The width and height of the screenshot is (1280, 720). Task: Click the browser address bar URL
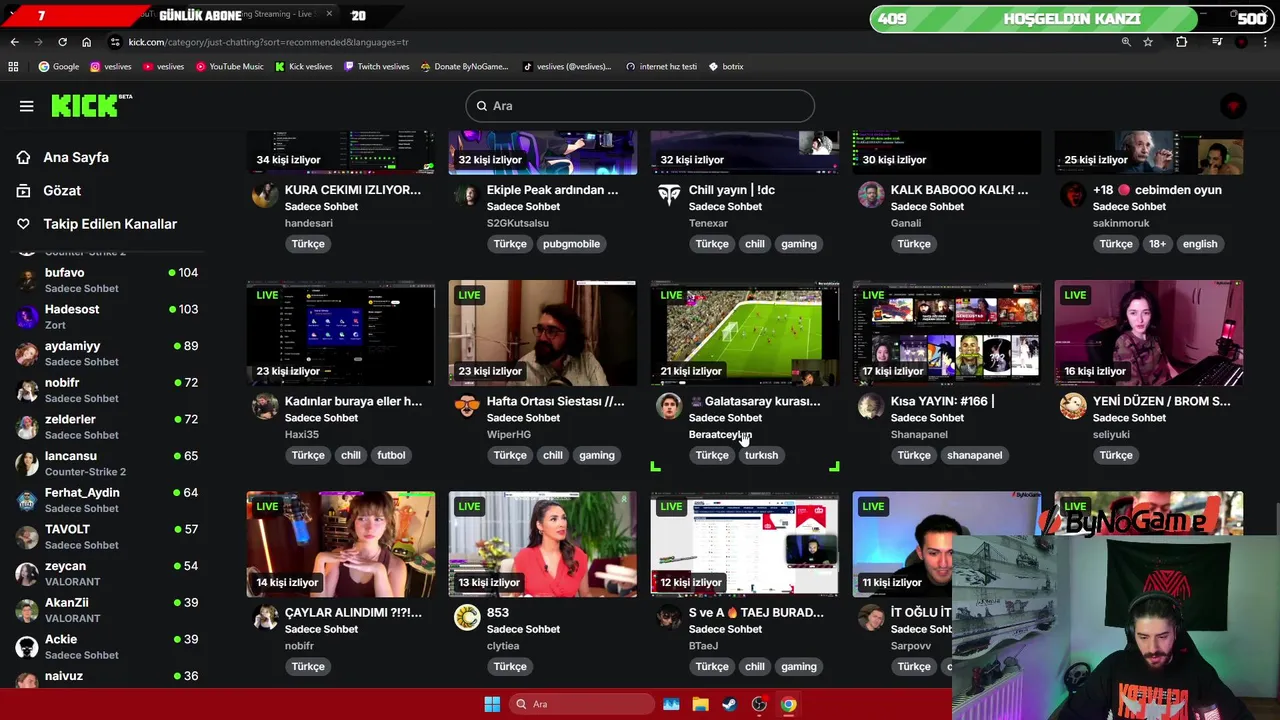tap(268, 42)
